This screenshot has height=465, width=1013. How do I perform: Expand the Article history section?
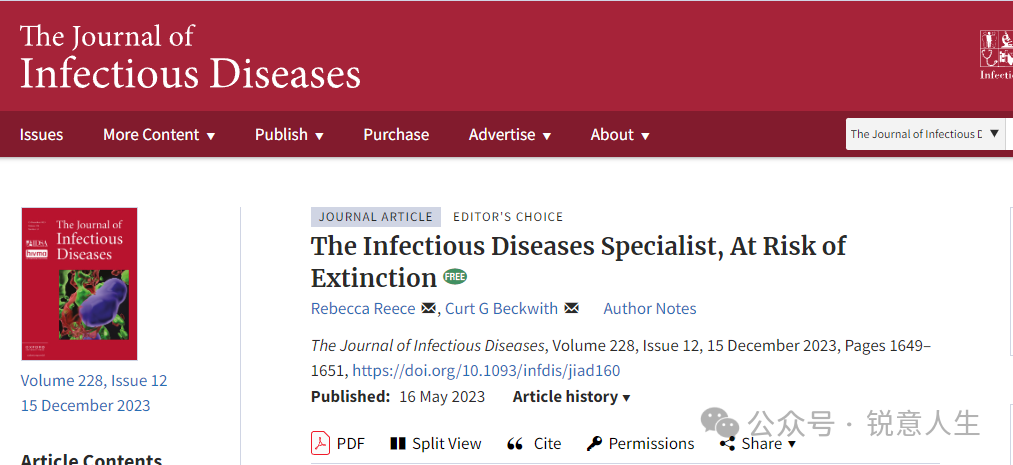click(571, 397)
